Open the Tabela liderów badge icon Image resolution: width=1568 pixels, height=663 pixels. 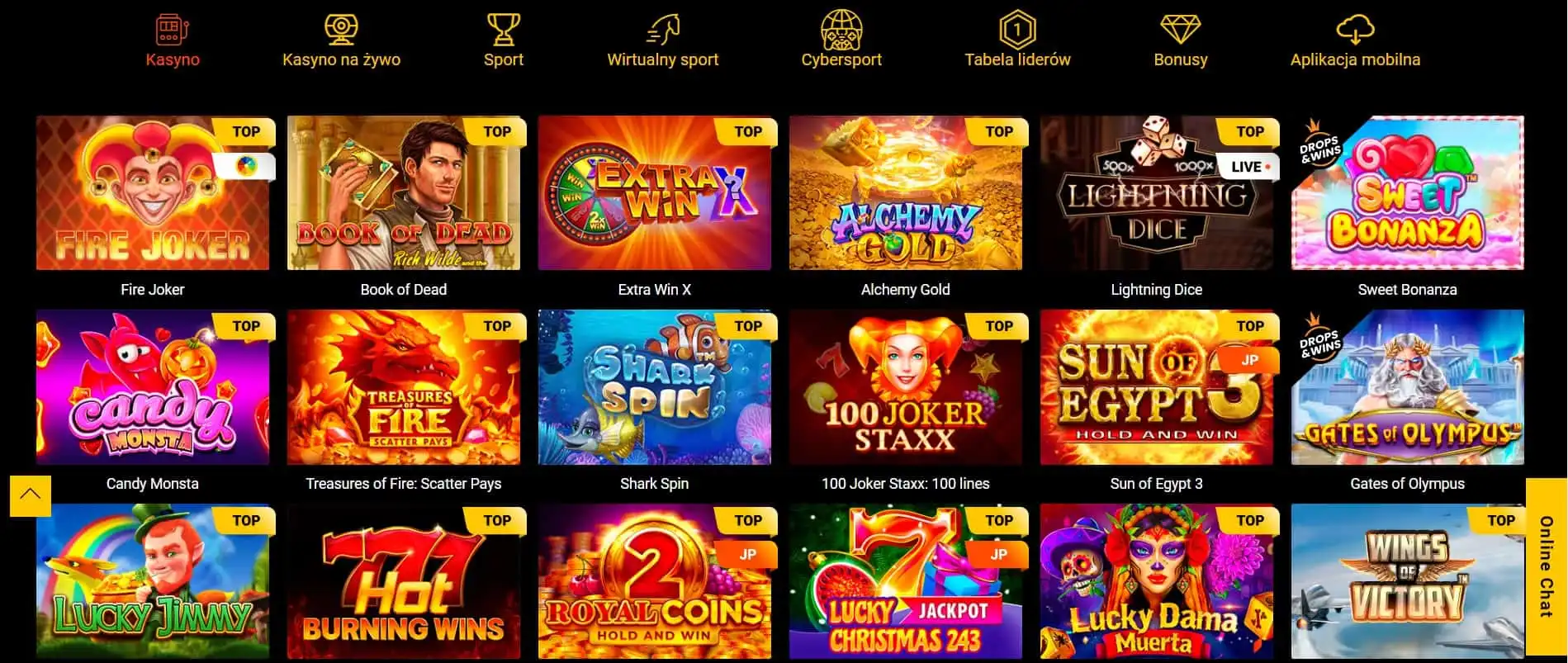click(1017, 29)
